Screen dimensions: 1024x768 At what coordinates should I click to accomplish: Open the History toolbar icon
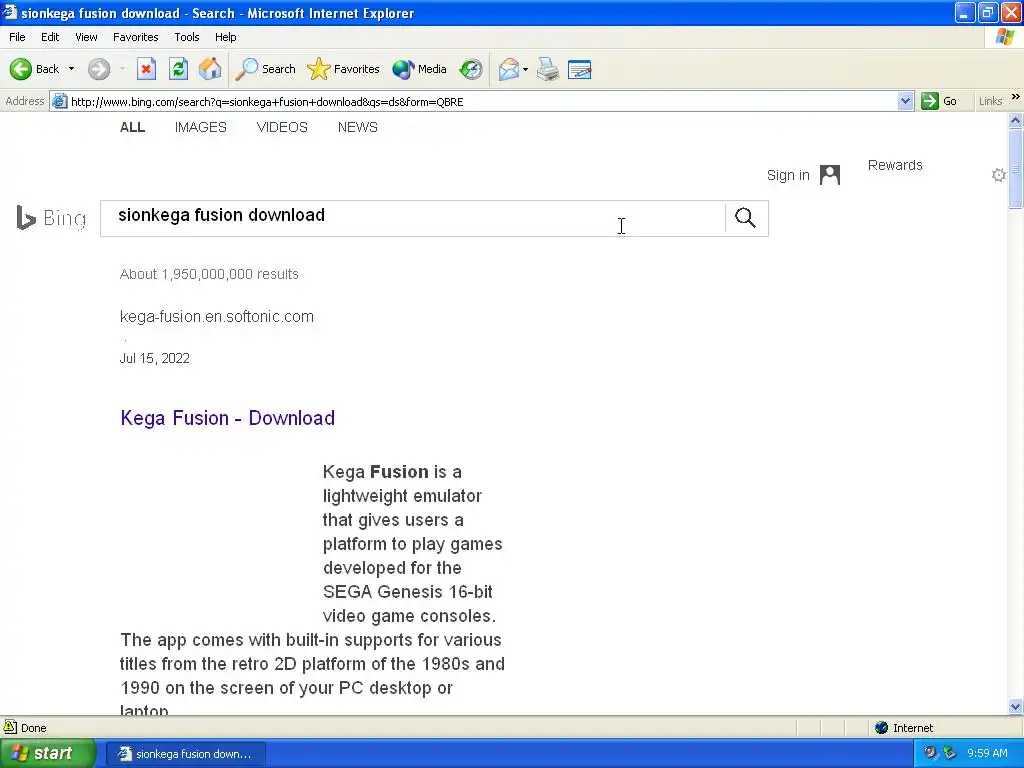[471, 69]
